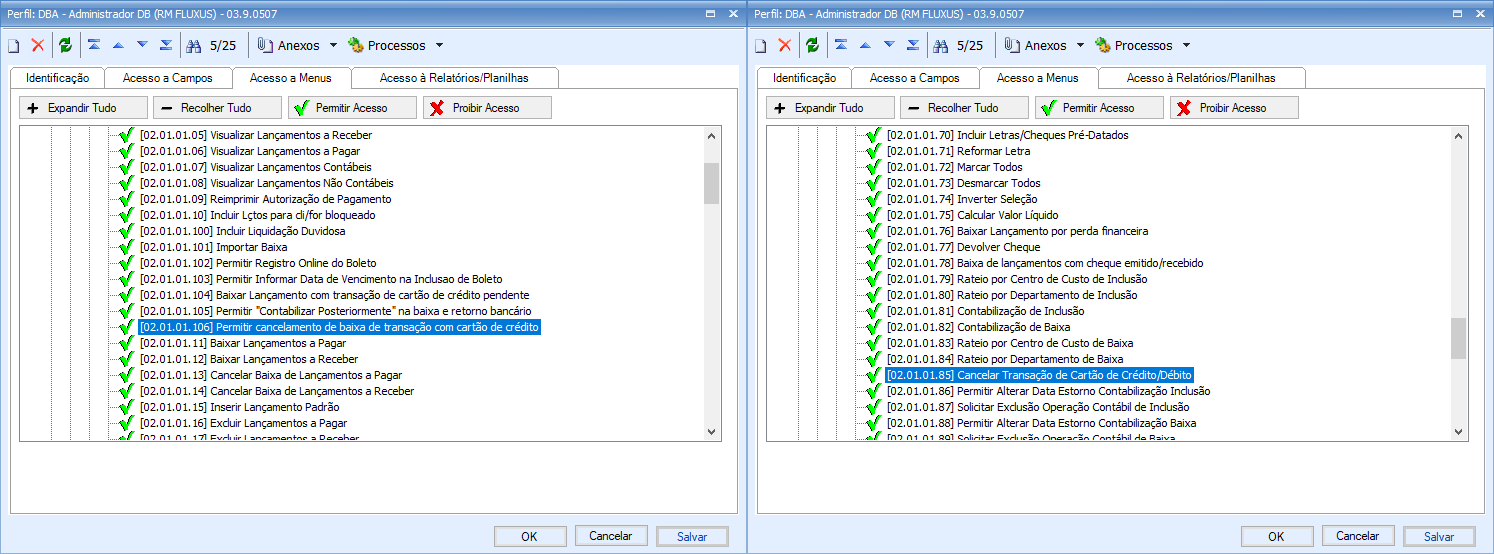This screenshot has height=554, width=1494.
Task: Click Salvar button in left window
Action: pyautogui.click(x=692, y=537)
